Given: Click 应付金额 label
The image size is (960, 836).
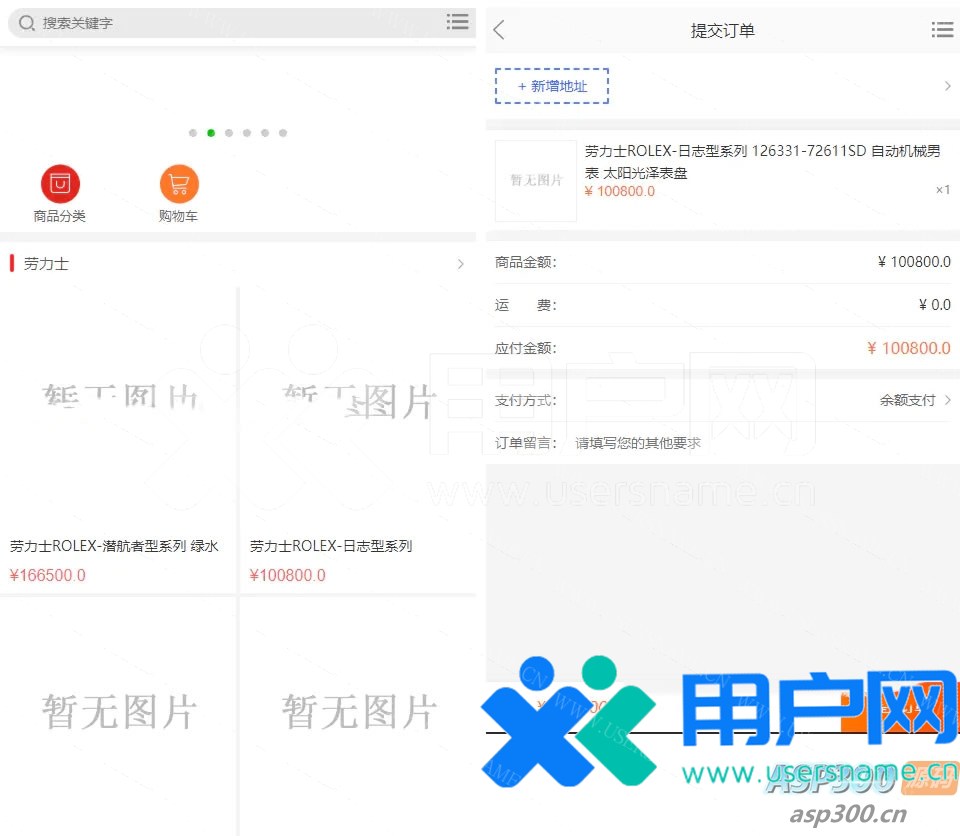Looking at the screenshot, I should [x=525, y=348].
